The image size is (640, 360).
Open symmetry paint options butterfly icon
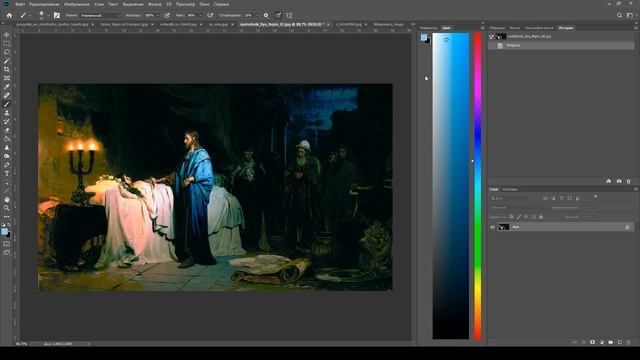pos(289,16)
